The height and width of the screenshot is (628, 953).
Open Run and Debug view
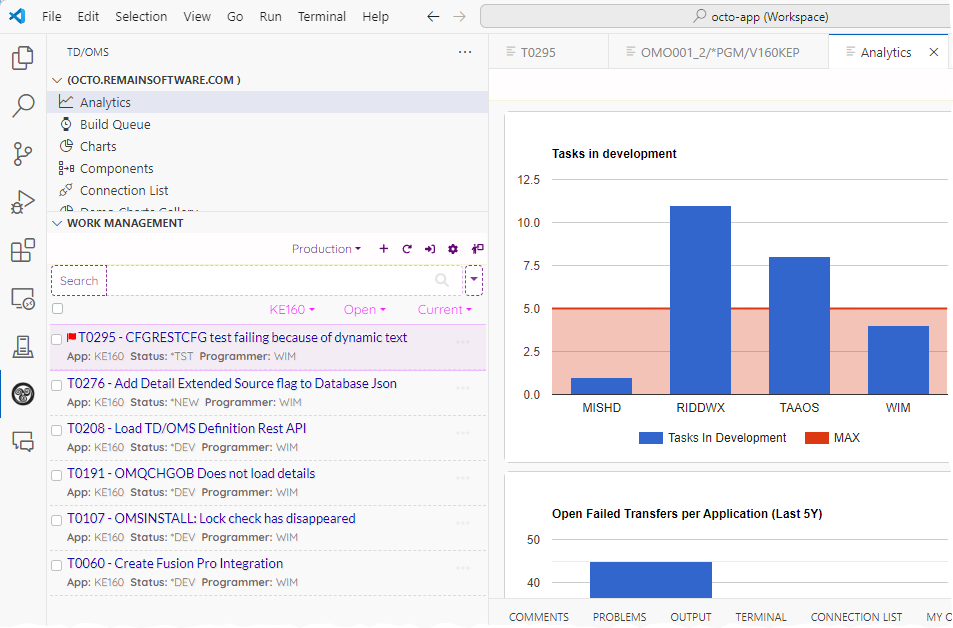point(22,202)
